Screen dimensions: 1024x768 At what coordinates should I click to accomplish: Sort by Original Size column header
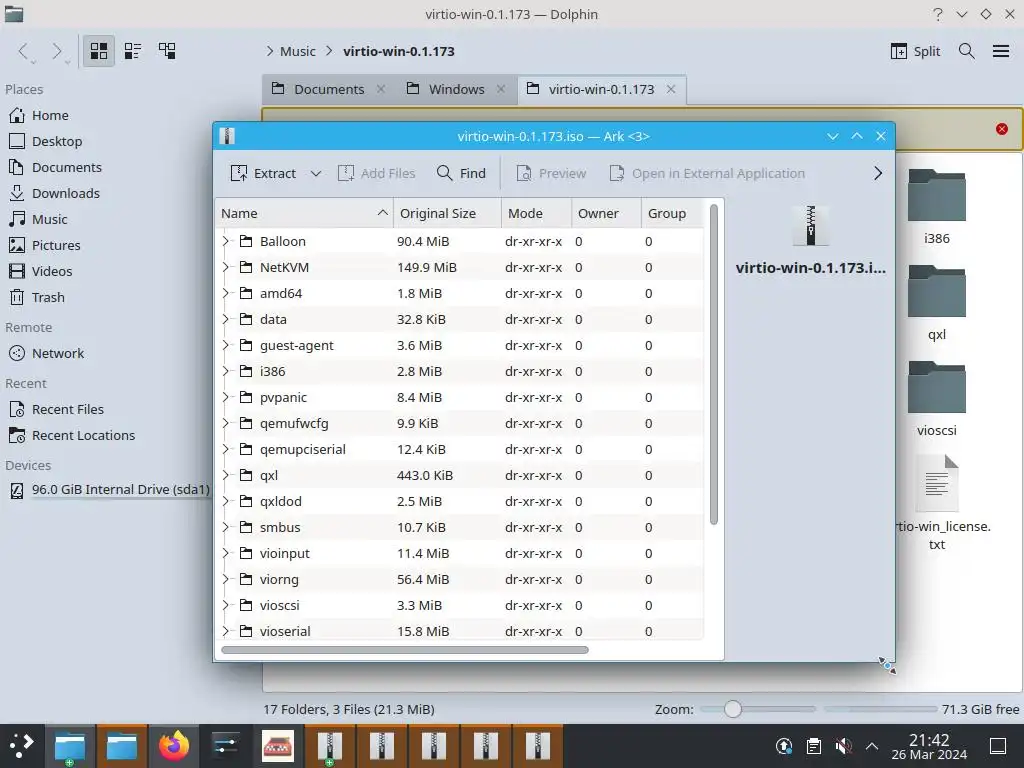click(447, 214)
